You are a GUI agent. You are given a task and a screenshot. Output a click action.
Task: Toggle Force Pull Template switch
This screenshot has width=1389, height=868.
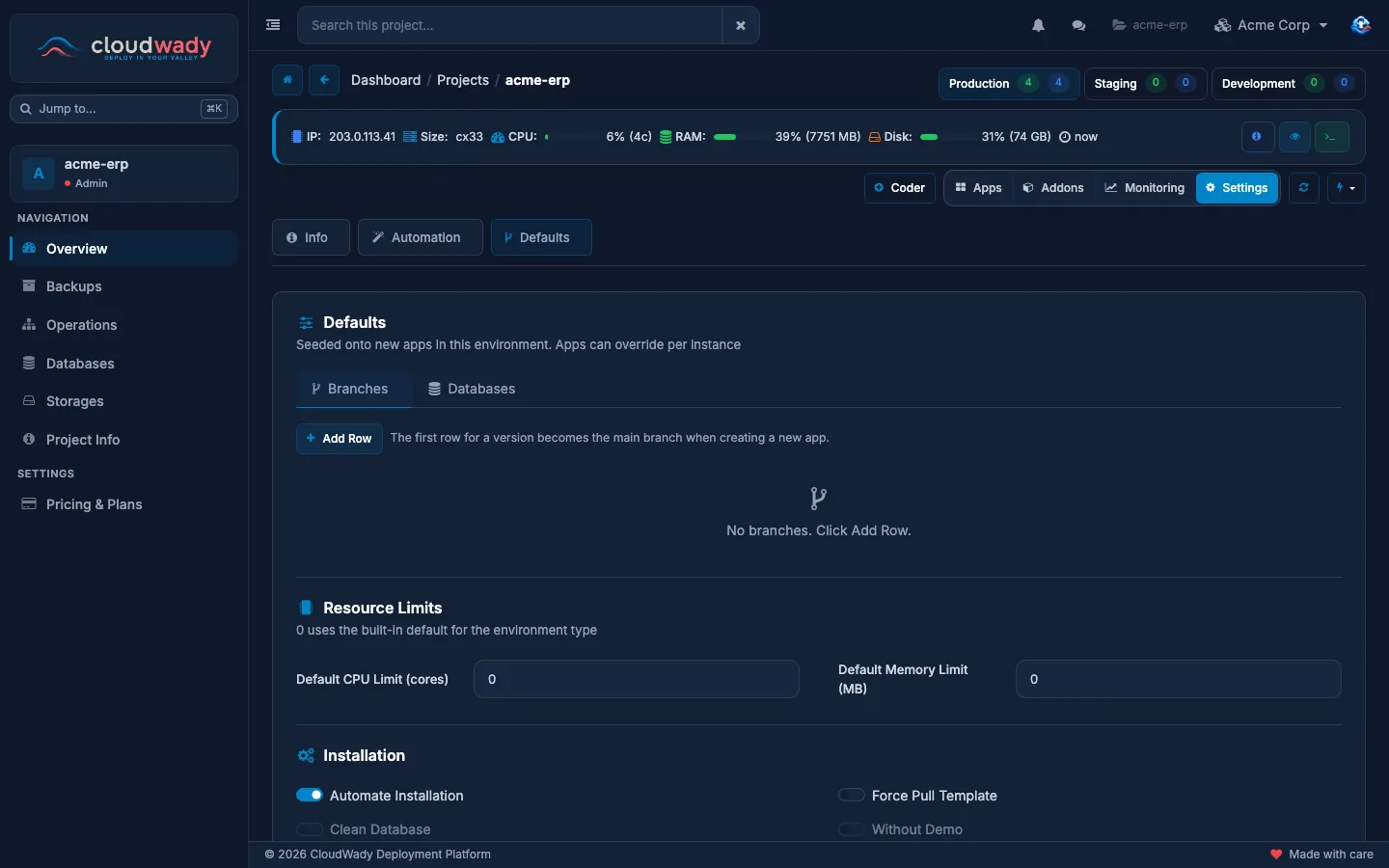(852, 795)
